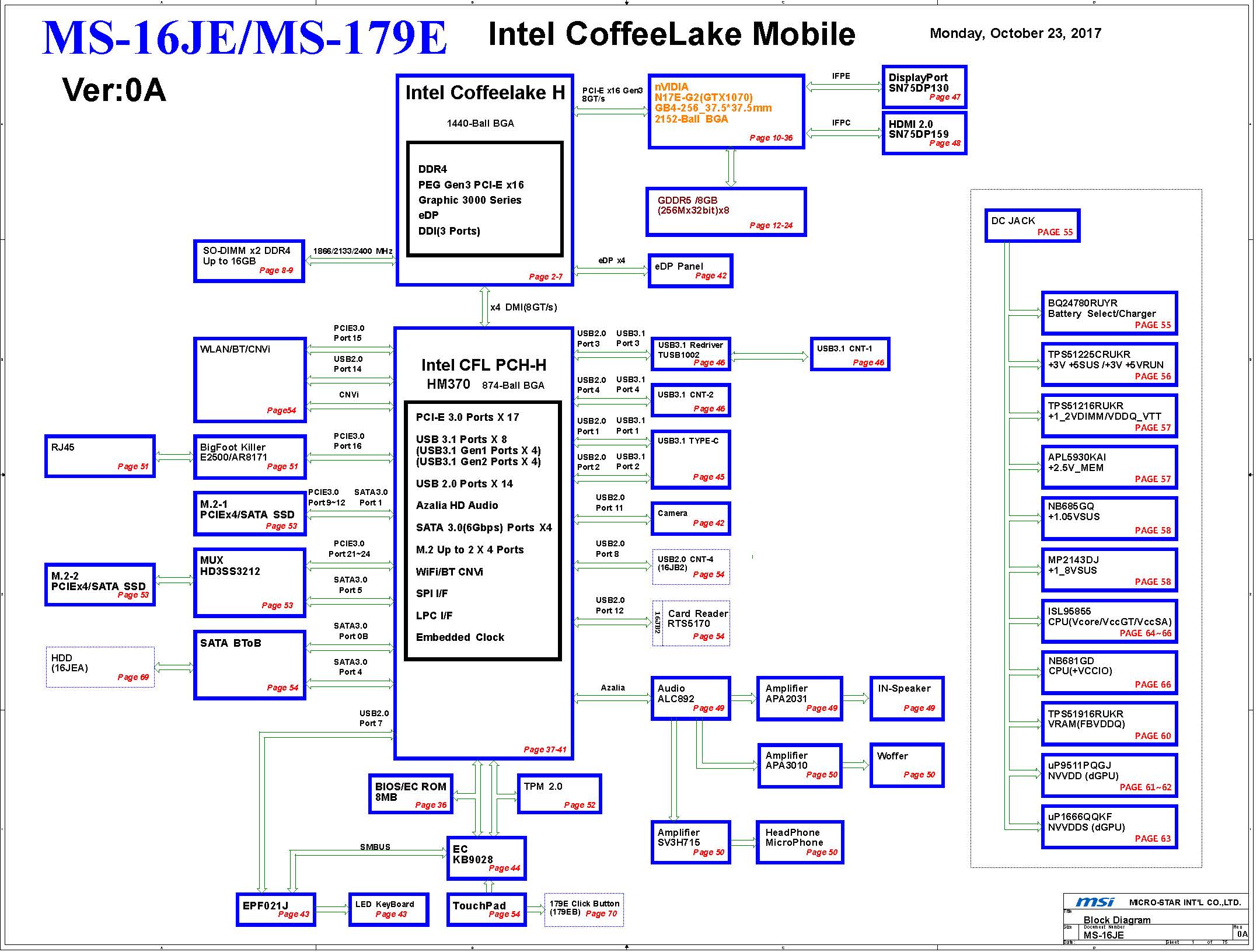This screenshot has height=952, width=1260.
Task: Select the BigFoot Killer E2500/AR8171 block
Action: (250, 456)
